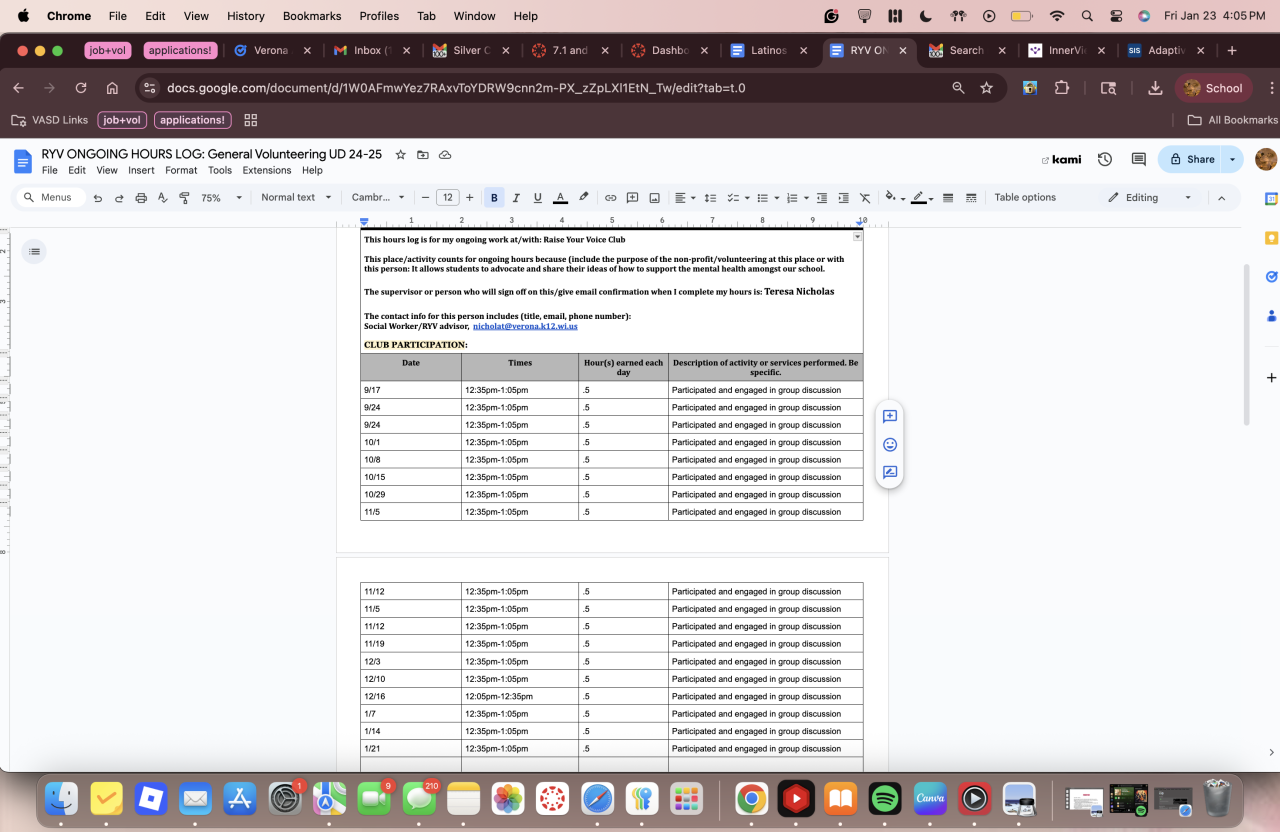Click the Add comment icon beside table
The height and width of the screenshot is (832, 1280).
(x=889, y=416)
